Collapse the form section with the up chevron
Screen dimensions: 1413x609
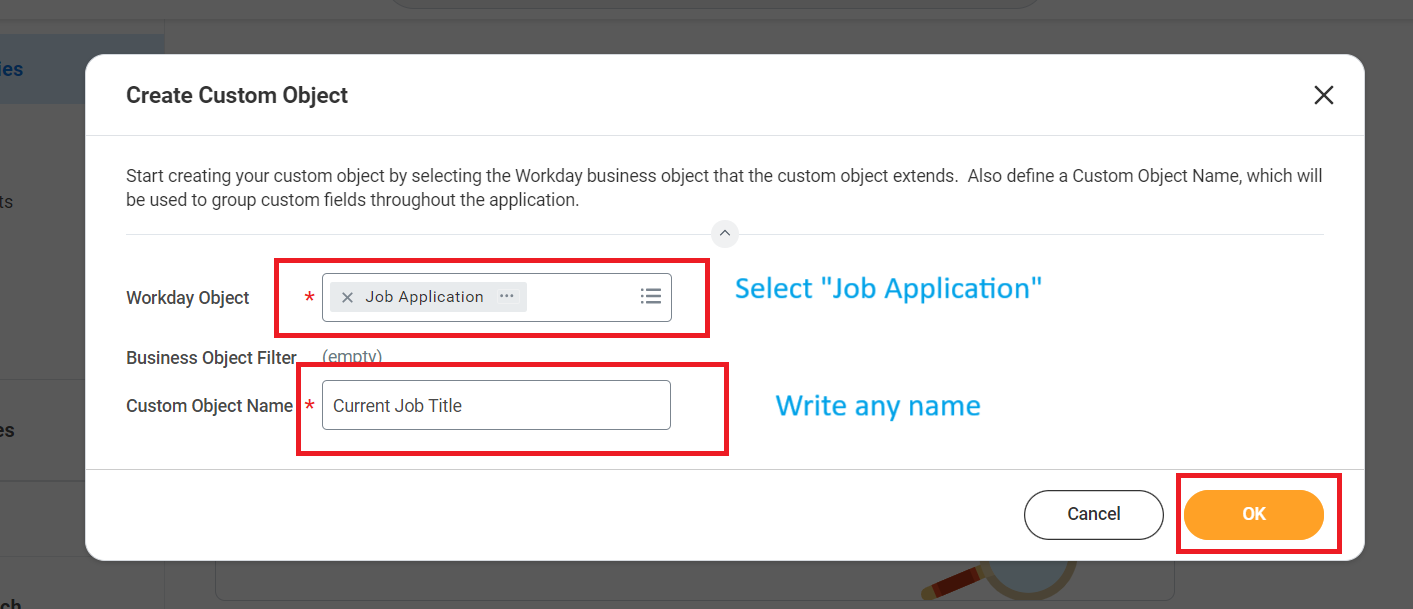tap(724, 233)
